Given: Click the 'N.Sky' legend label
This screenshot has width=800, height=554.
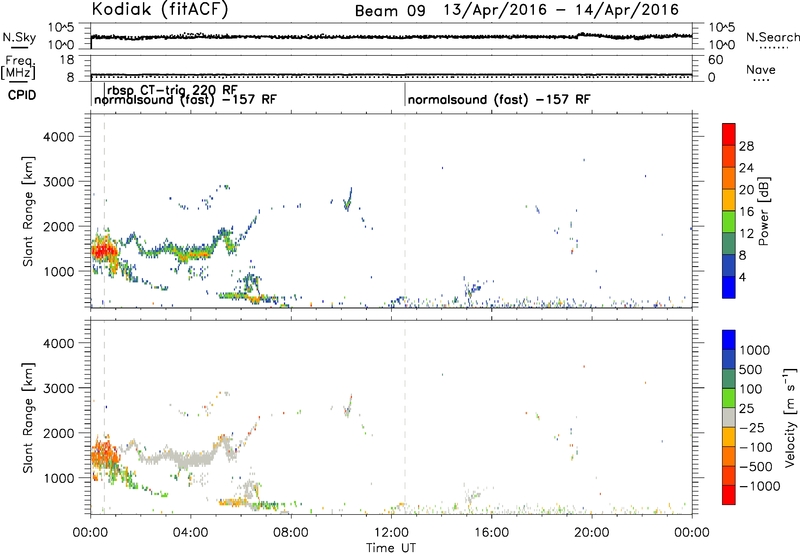Looking at the screenshot, I should 19,37.
